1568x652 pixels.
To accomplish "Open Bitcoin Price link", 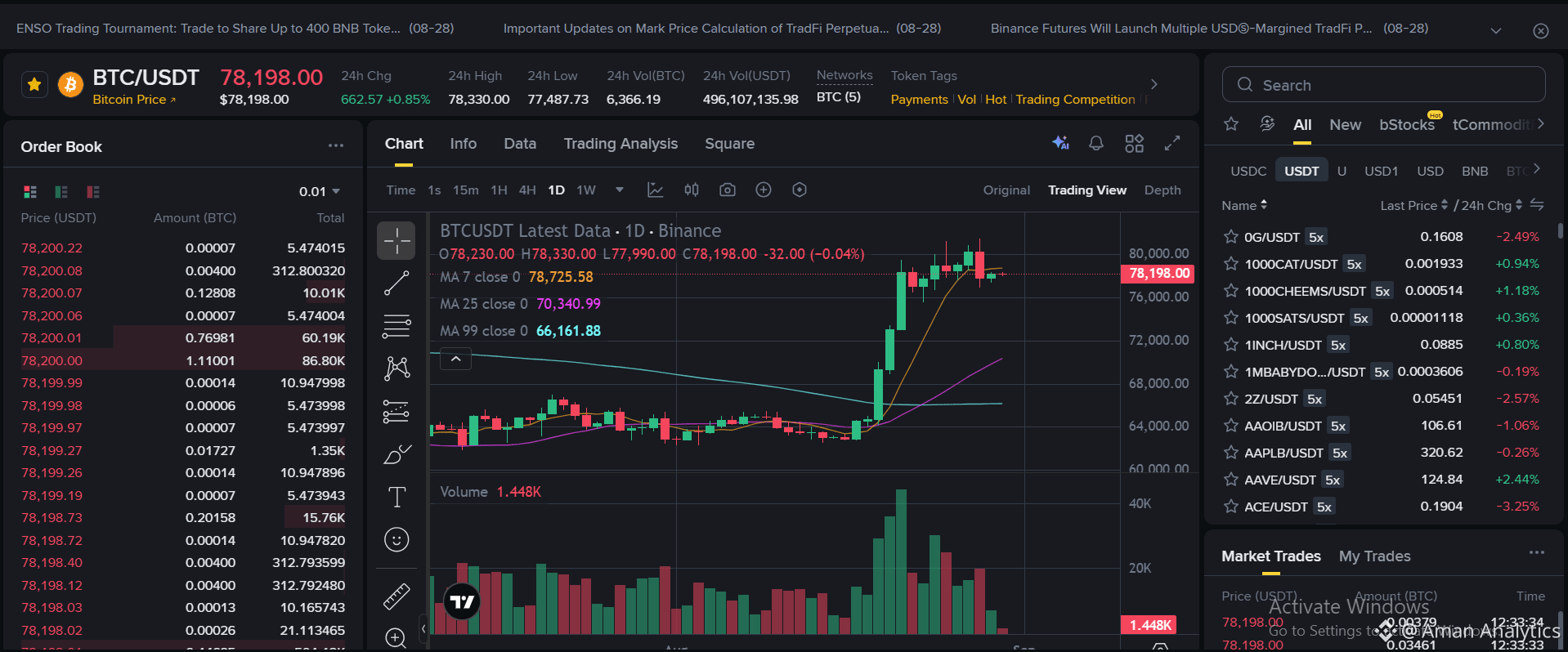I will point(134,99).
